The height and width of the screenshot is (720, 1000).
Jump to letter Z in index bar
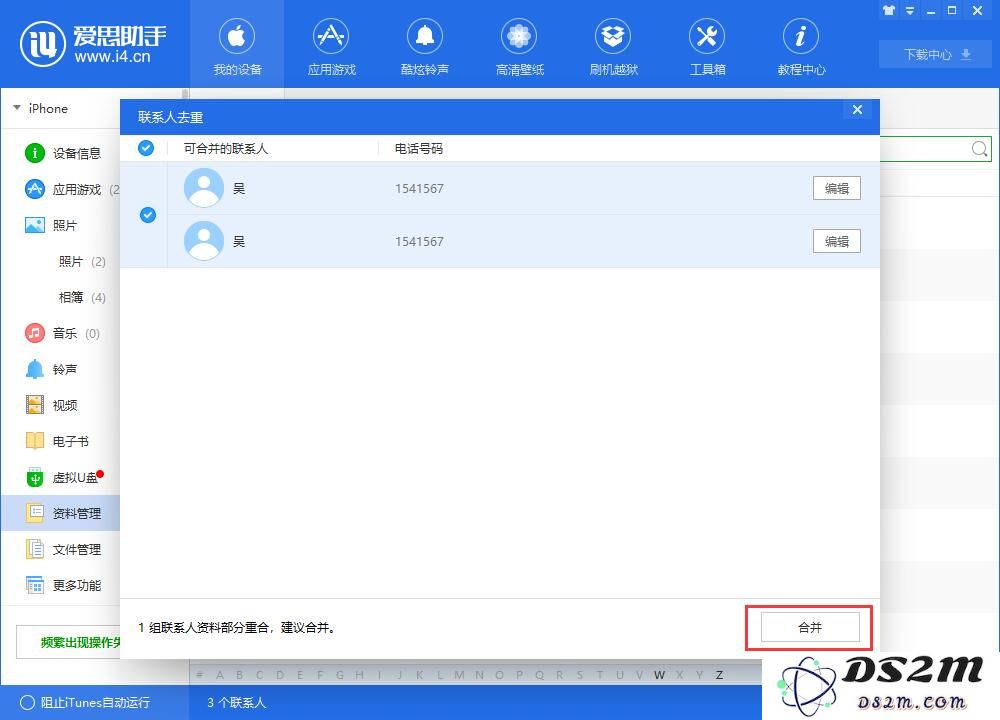tap(719, 675)
